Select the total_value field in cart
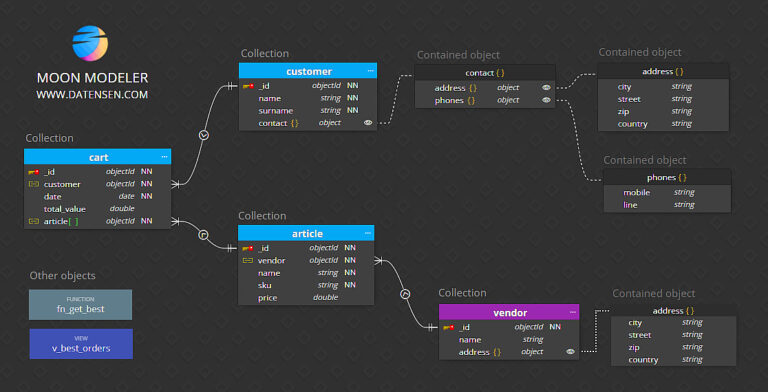 coord(97,209)
